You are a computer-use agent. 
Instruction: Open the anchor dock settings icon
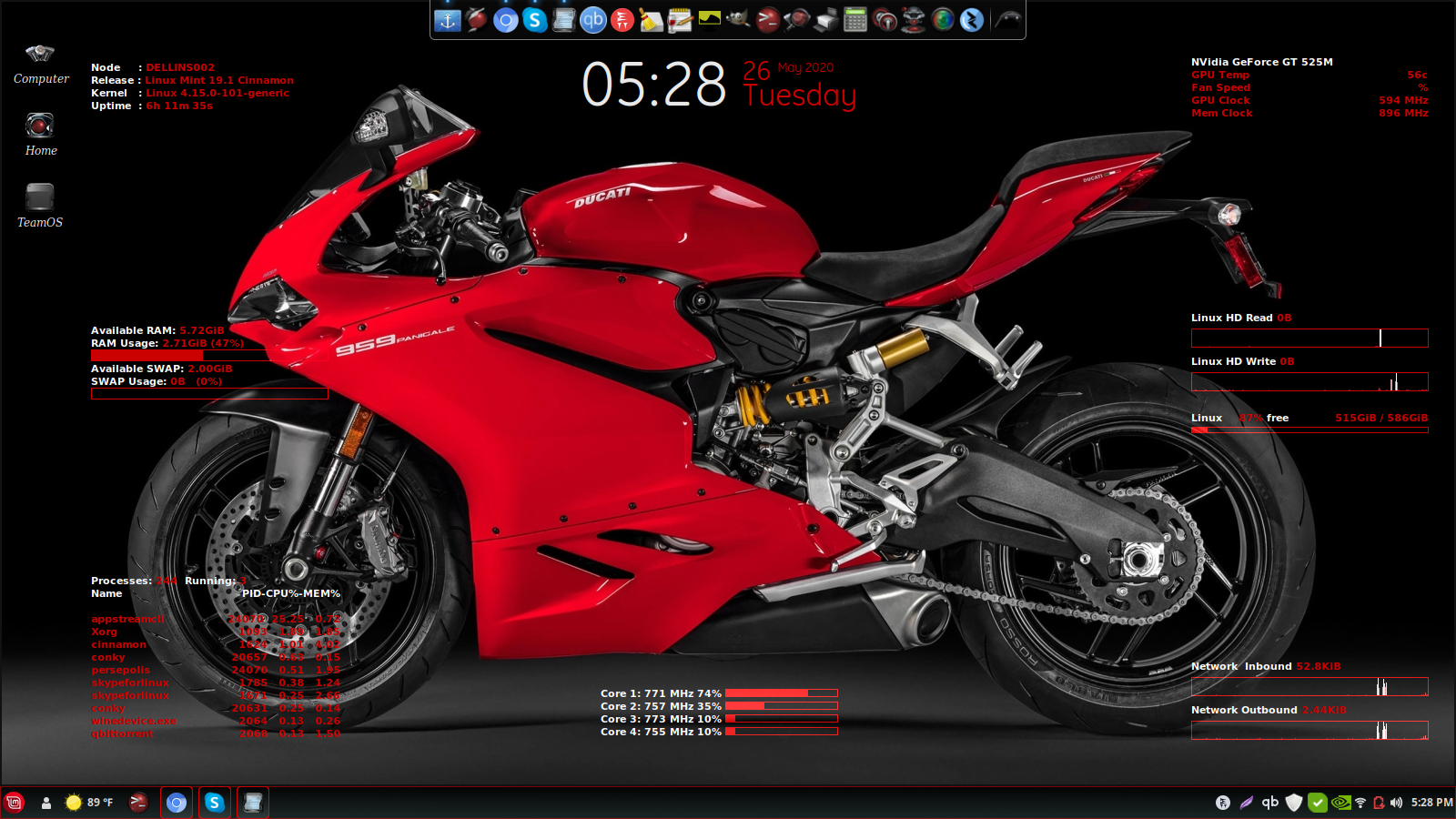[447, 20]
